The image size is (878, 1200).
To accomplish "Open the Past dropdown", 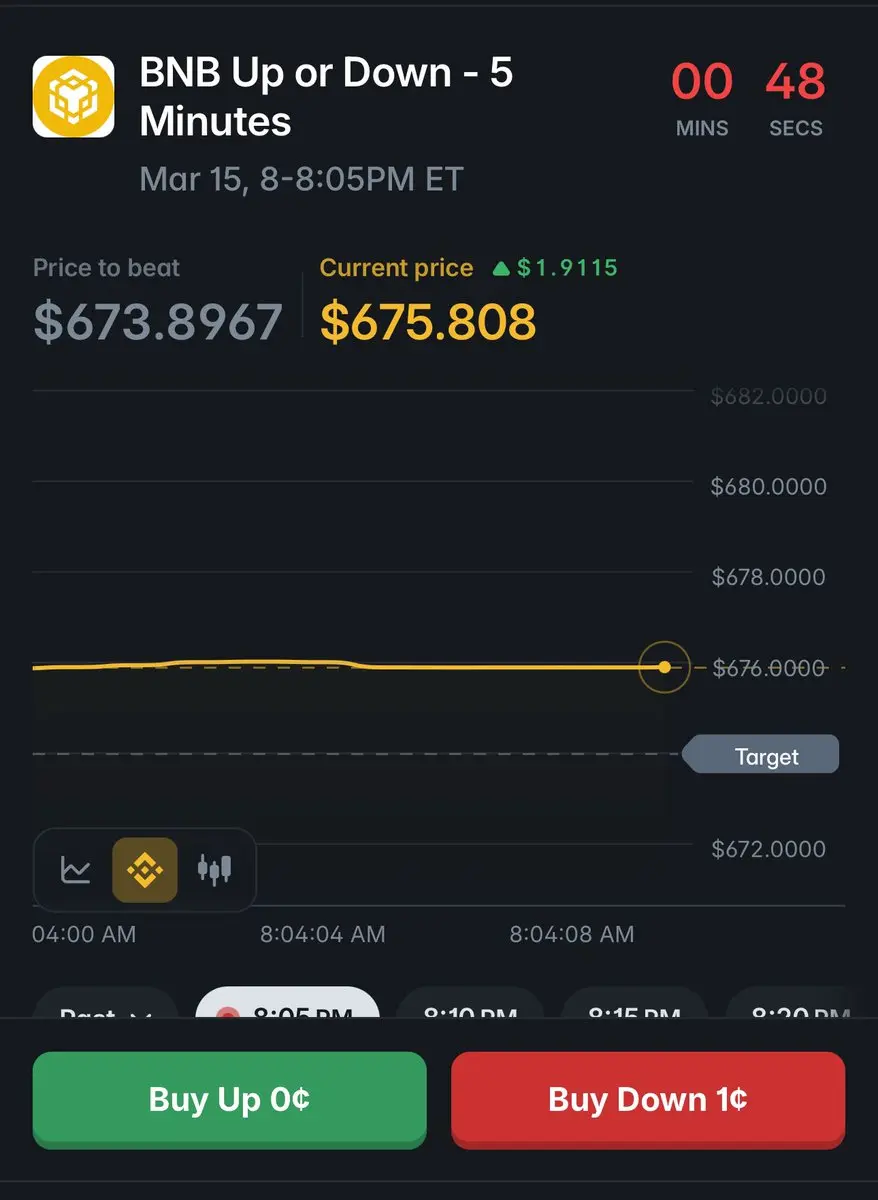I will (x=105, y=1008).
